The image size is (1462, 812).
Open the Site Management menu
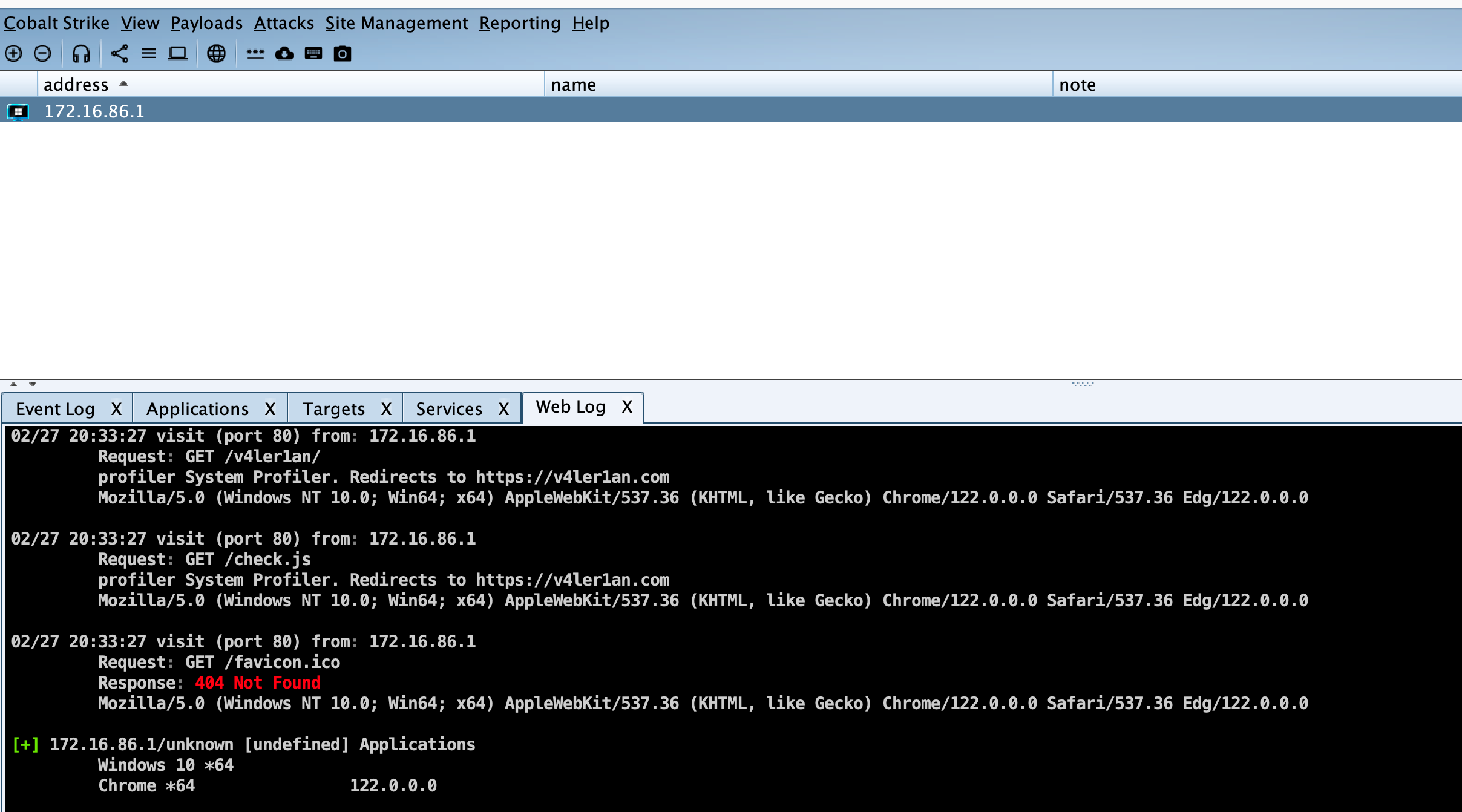coord(396,23)
